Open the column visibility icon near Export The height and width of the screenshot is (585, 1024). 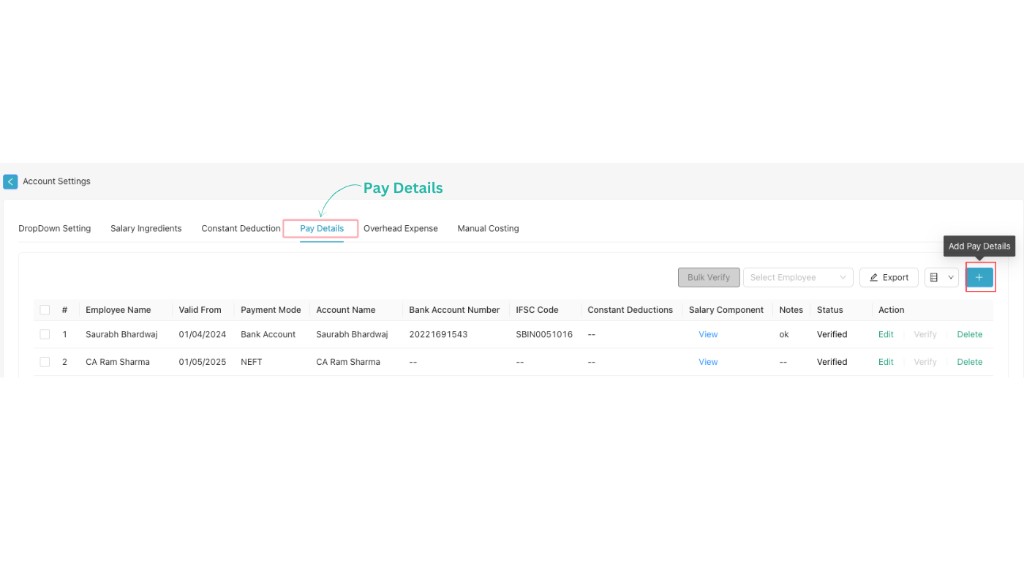934,277
